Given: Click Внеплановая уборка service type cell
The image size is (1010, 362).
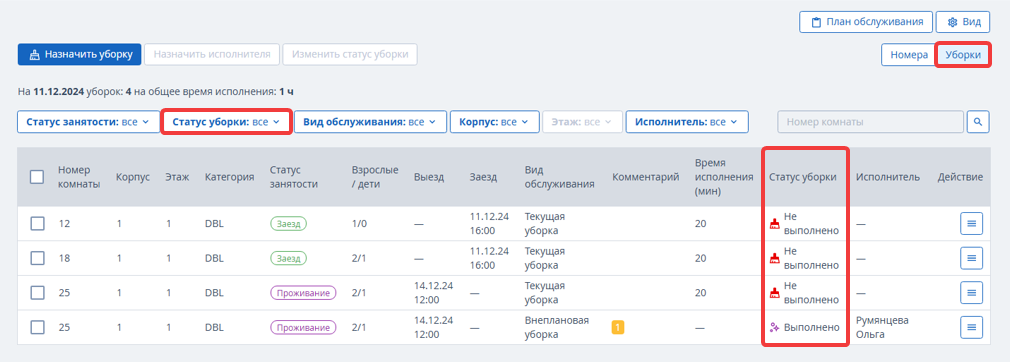Looking at the screenshot, I should pos(557,327).
